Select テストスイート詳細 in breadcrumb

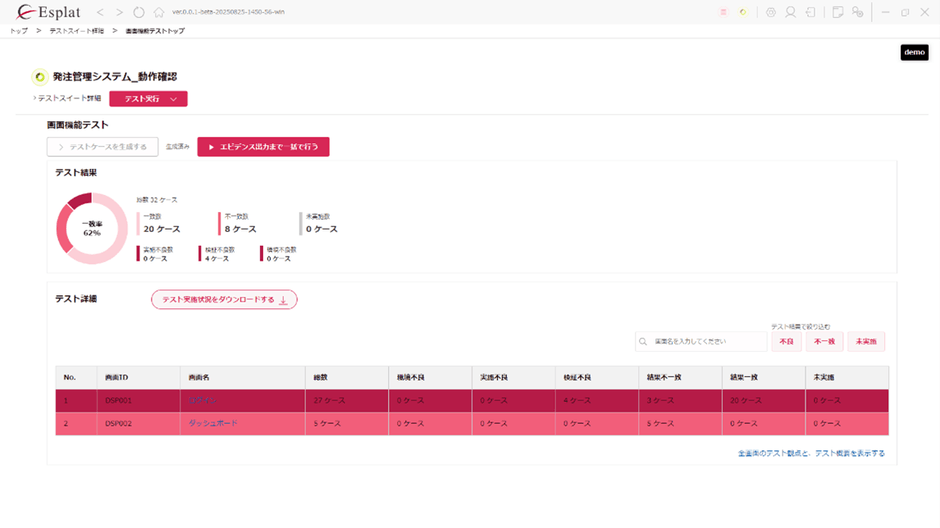coord(76,31)
